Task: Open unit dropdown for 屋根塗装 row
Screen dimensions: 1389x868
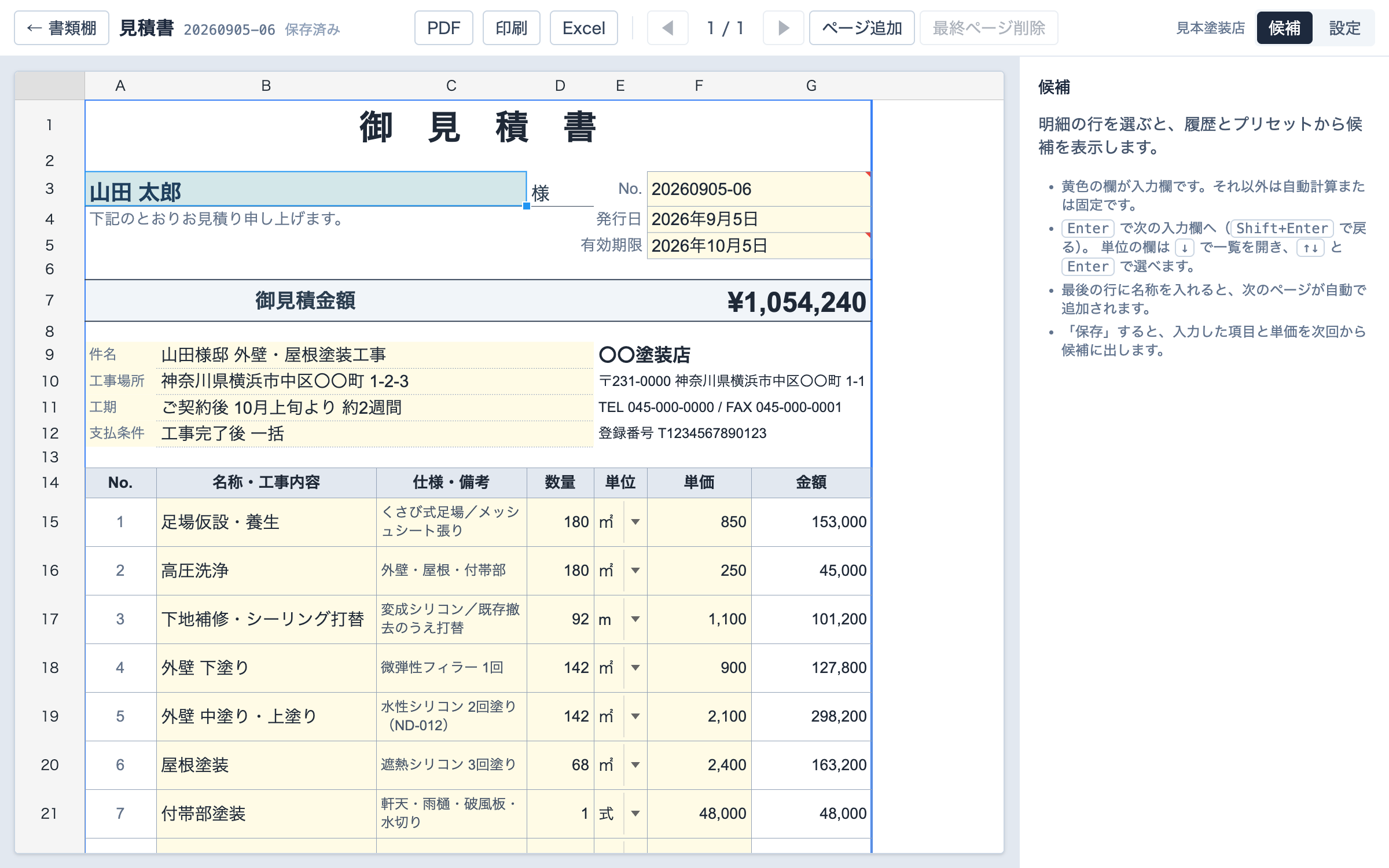Action: [635, 765]
